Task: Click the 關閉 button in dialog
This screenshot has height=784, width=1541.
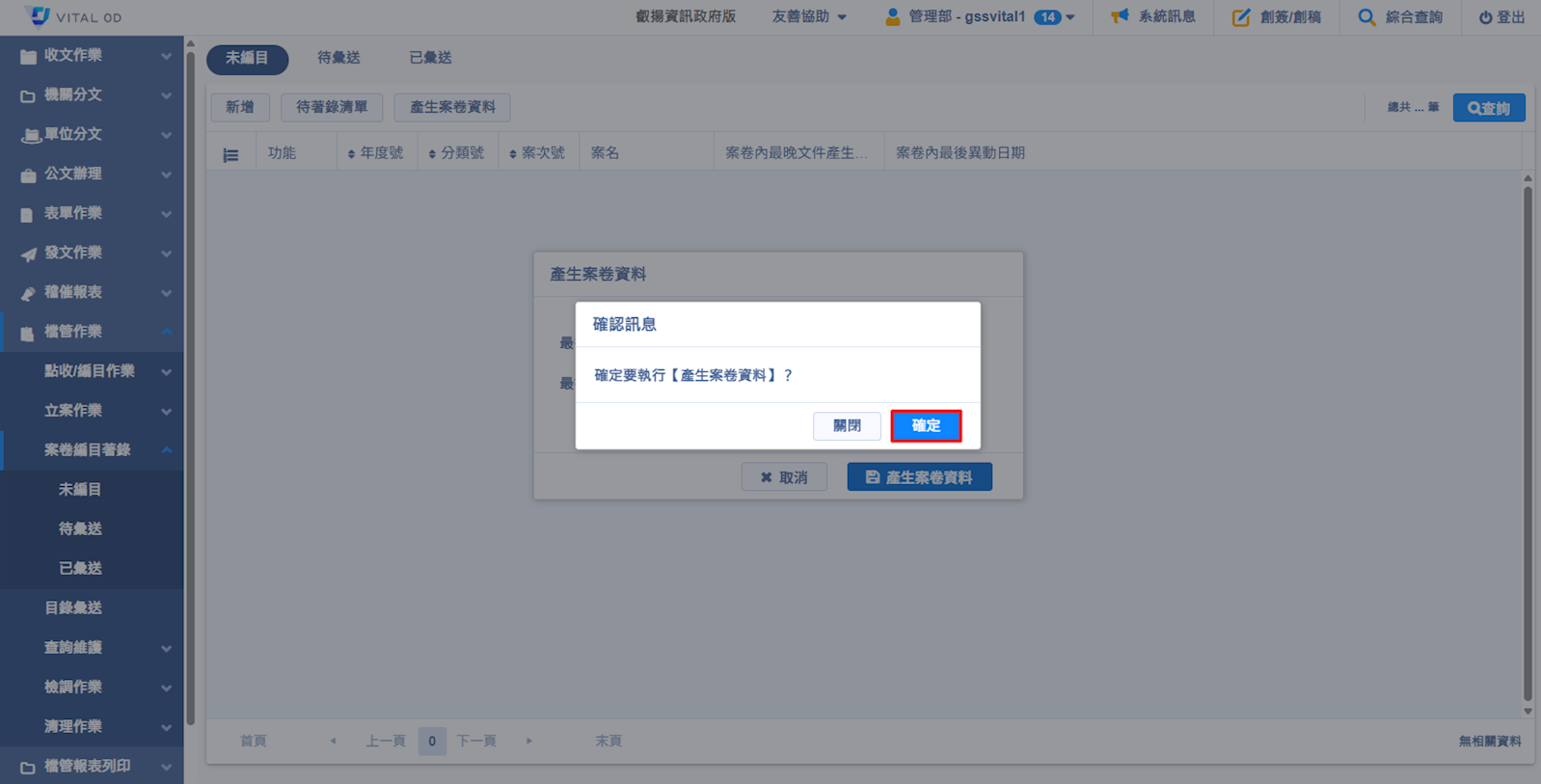Action: [x=847, y=425]
